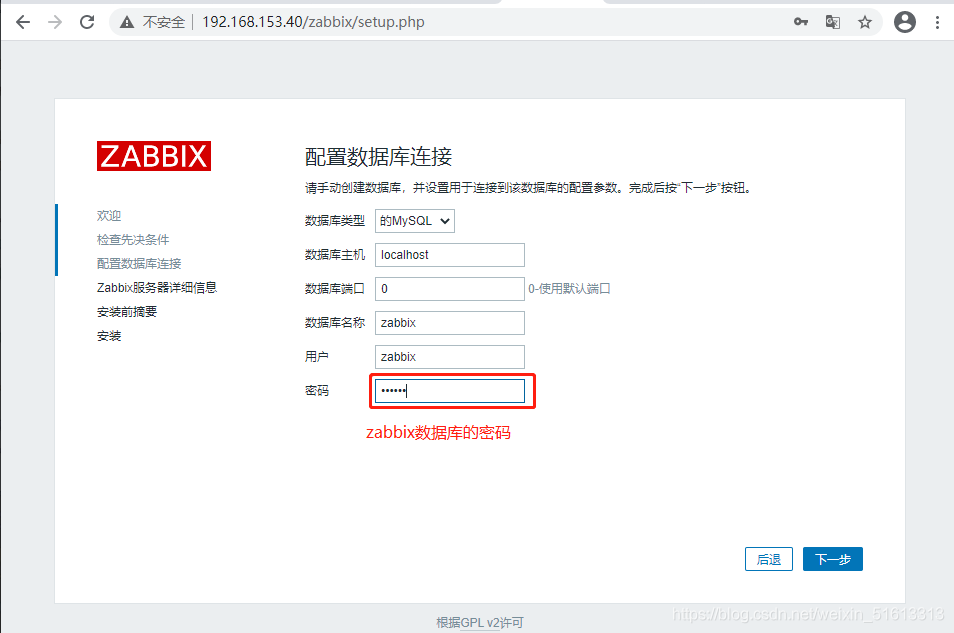
Task: Click the translate page icon
Action: point(833,23)
